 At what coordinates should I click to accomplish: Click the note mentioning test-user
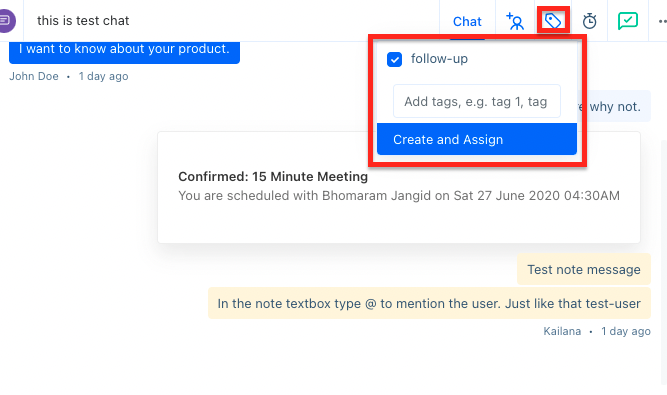tap(429, 303)
